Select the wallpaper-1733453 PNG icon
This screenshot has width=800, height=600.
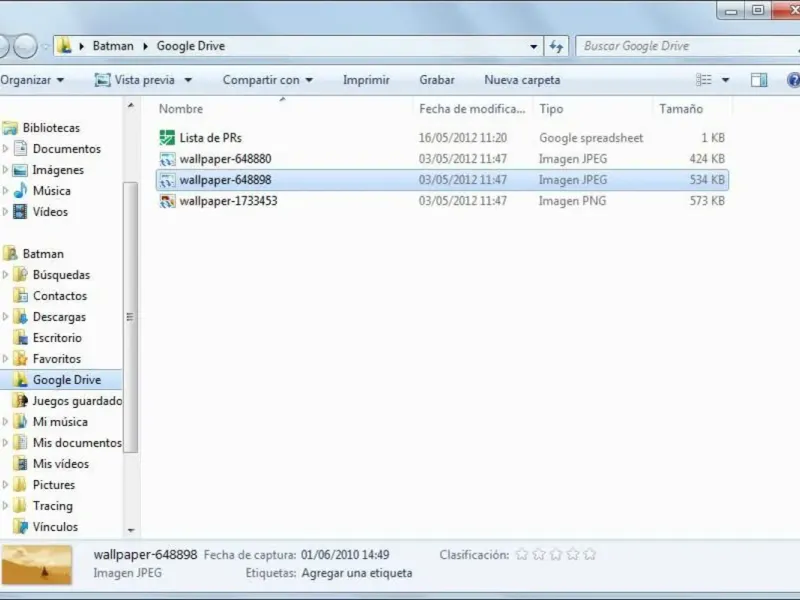[167, 201]
